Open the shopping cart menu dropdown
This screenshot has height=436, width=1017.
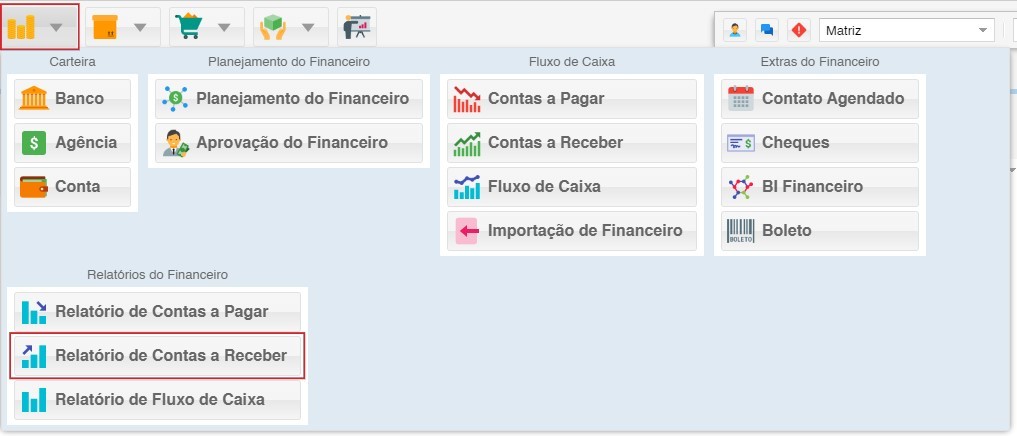(225, 27)
